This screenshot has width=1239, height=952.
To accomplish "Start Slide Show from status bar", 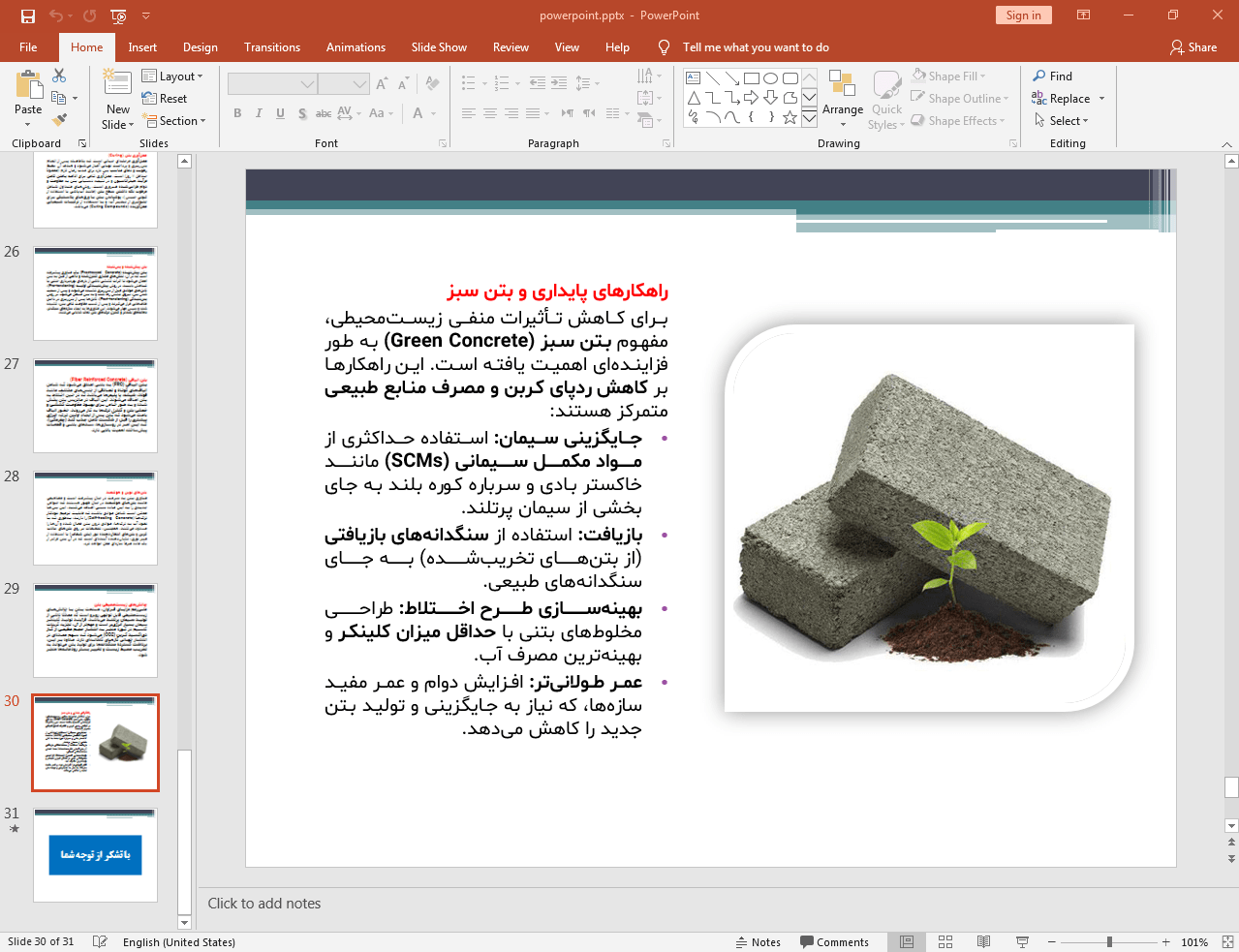I will (x=1022, y=941).
